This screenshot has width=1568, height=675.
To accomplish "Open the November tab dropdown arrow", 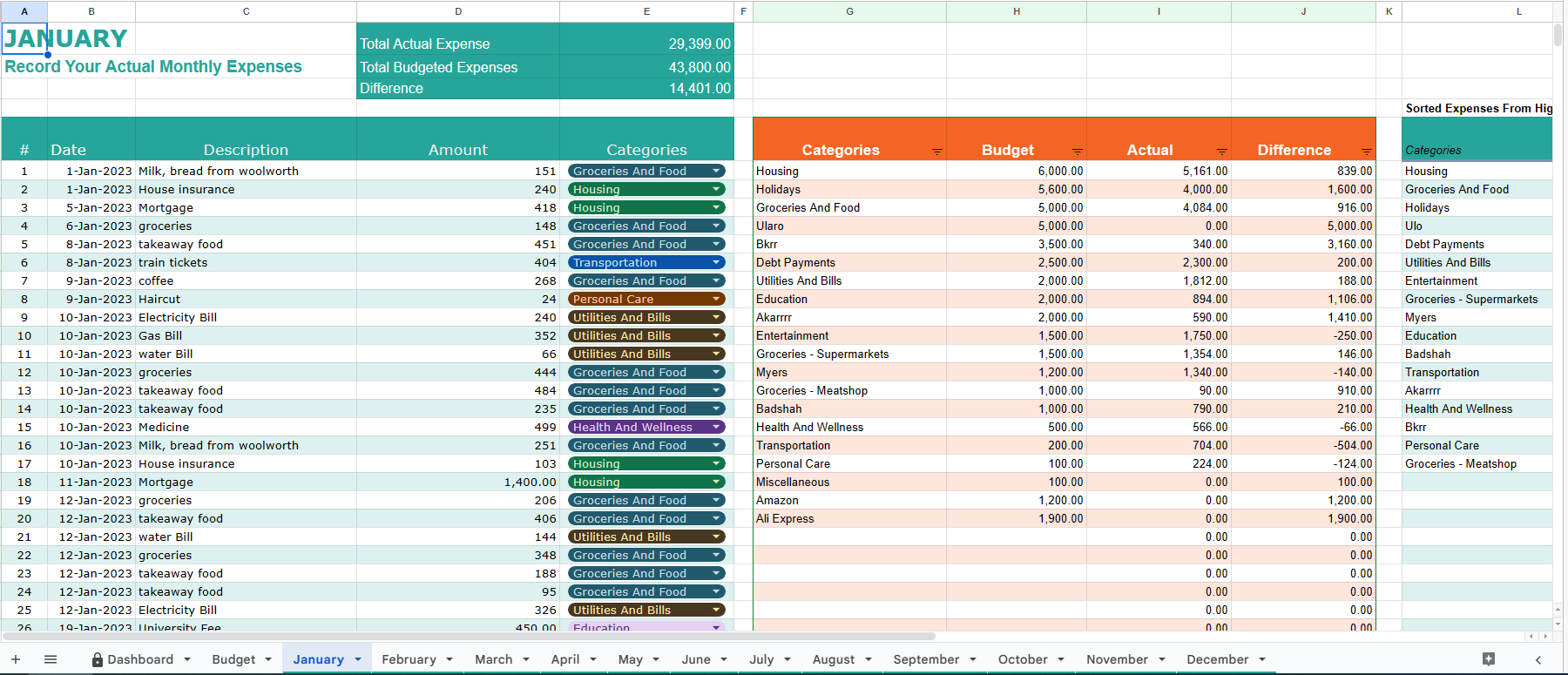I will coord(1161,659).
